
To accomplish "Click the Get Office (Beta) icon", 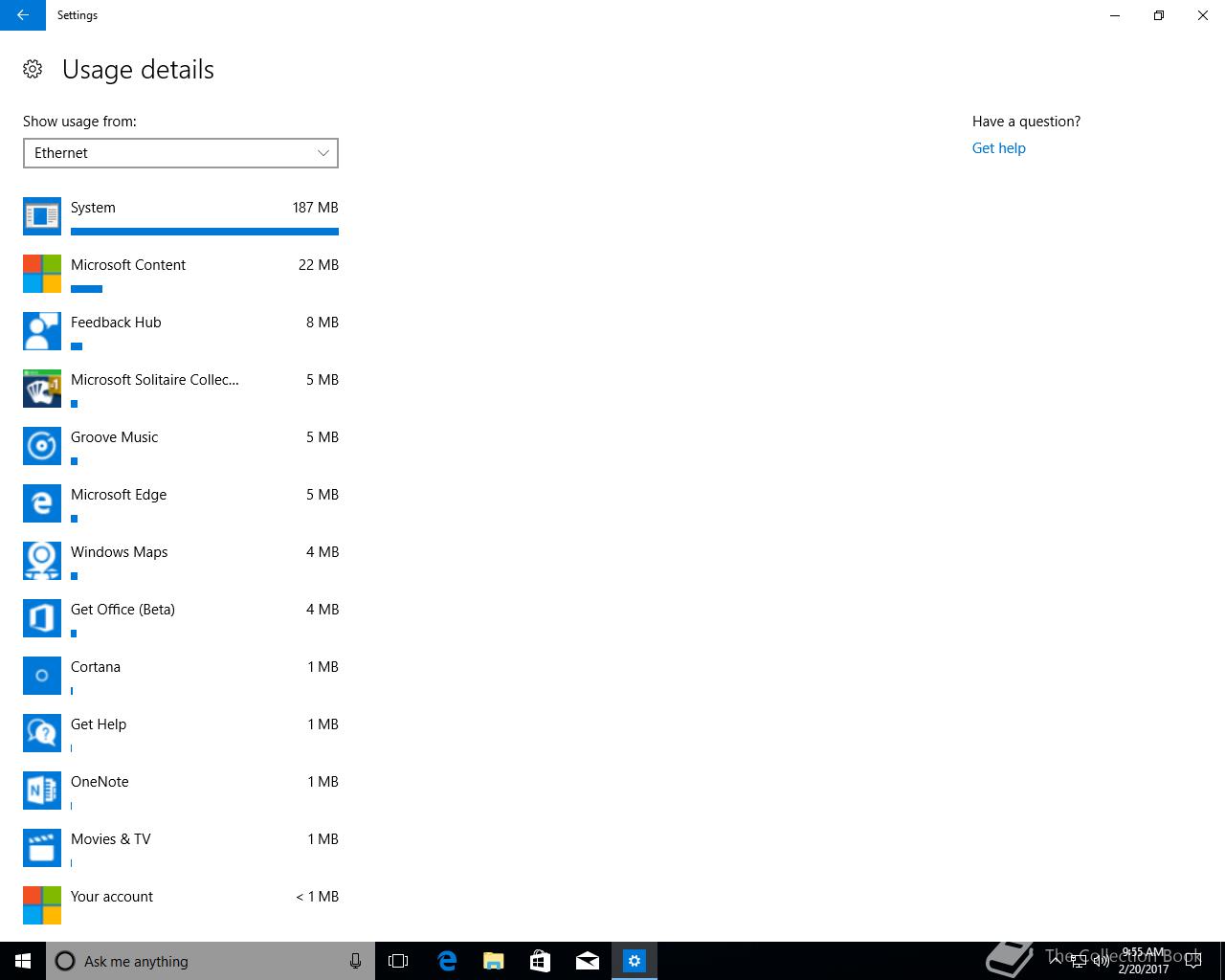I will [42, 618].
